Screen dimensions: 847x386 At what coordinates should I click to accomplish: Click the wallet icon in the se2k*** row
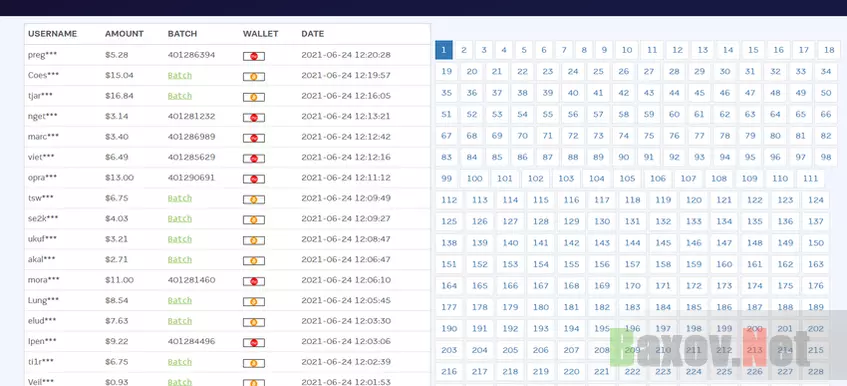(253, 220)
